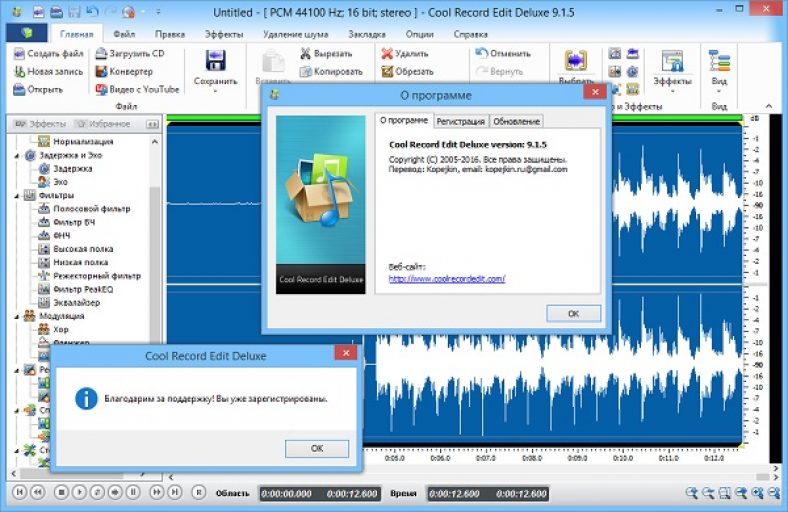Click the Обрезать crop icon
The height and width of the screenshot is (512, 788).
[386, 72]
